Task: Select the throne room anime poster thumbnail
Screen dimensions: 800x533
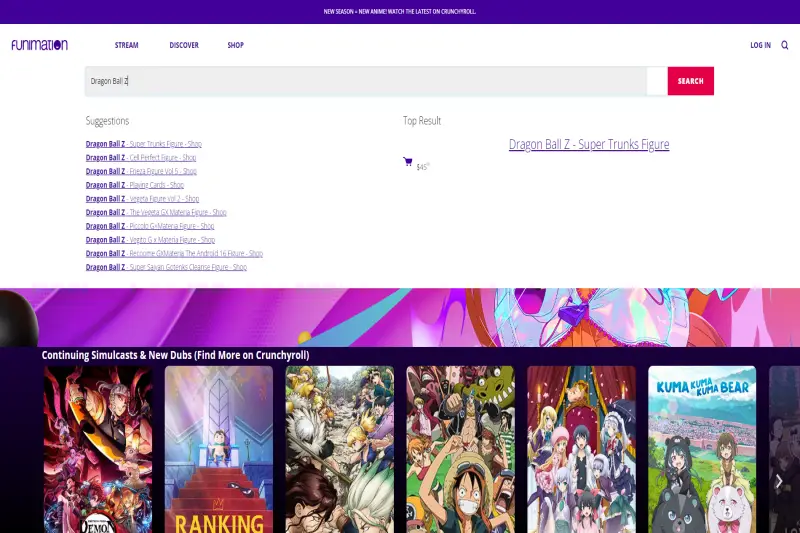Action: (582, 449)
